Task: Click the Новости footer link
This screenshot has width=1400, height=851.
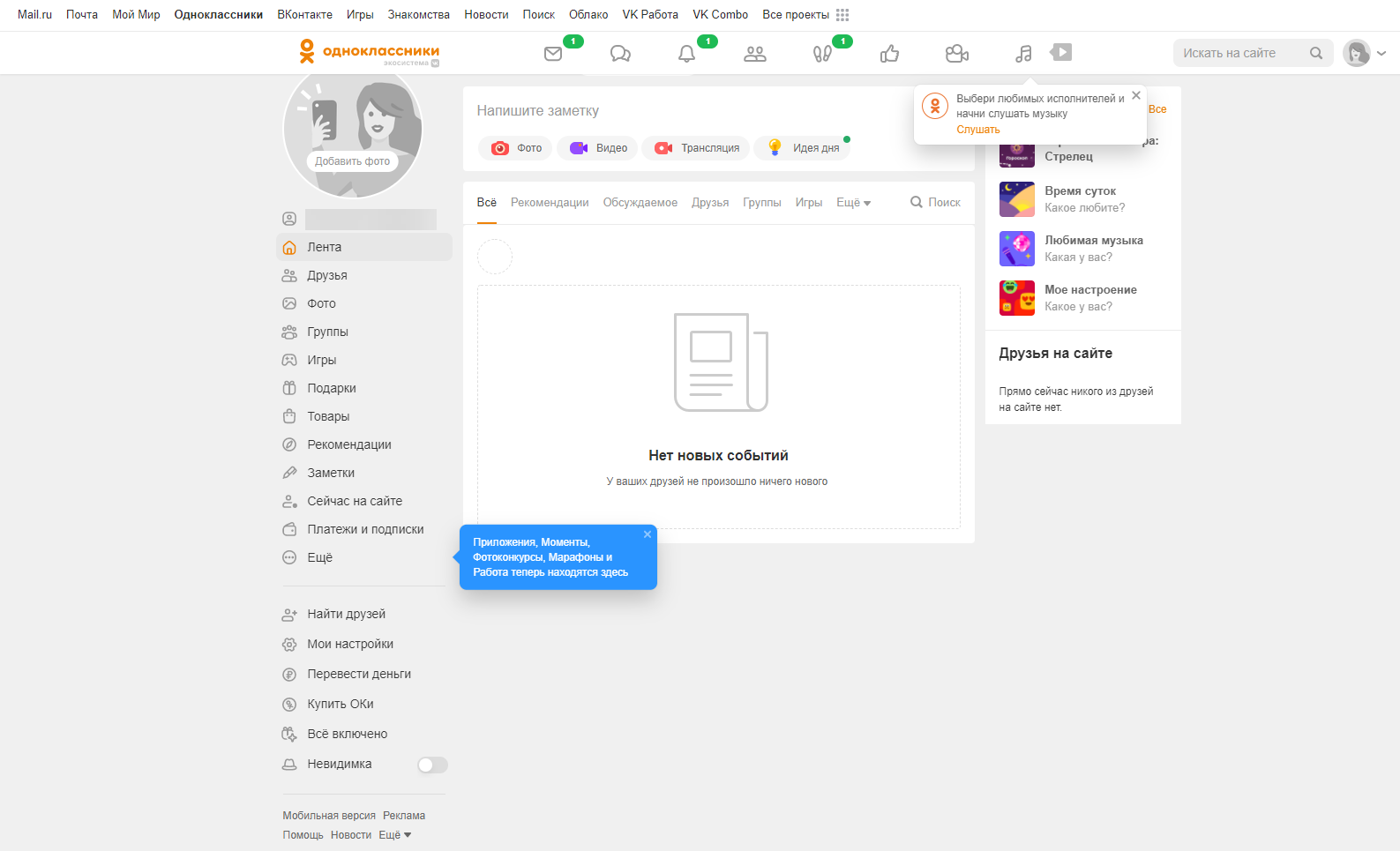Action: pos(351,835)
